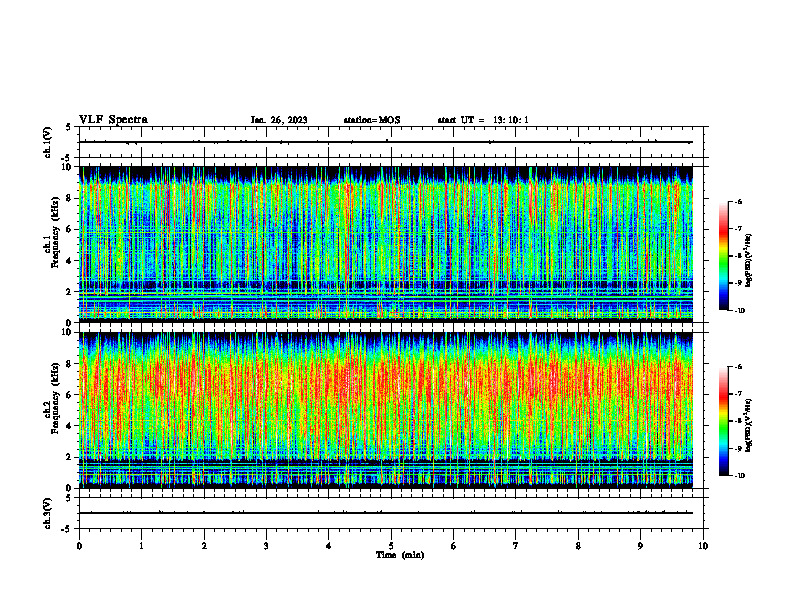Click the time axis tick label 0
The height and width of the screenshot is (612, 792).
(79, 546)
